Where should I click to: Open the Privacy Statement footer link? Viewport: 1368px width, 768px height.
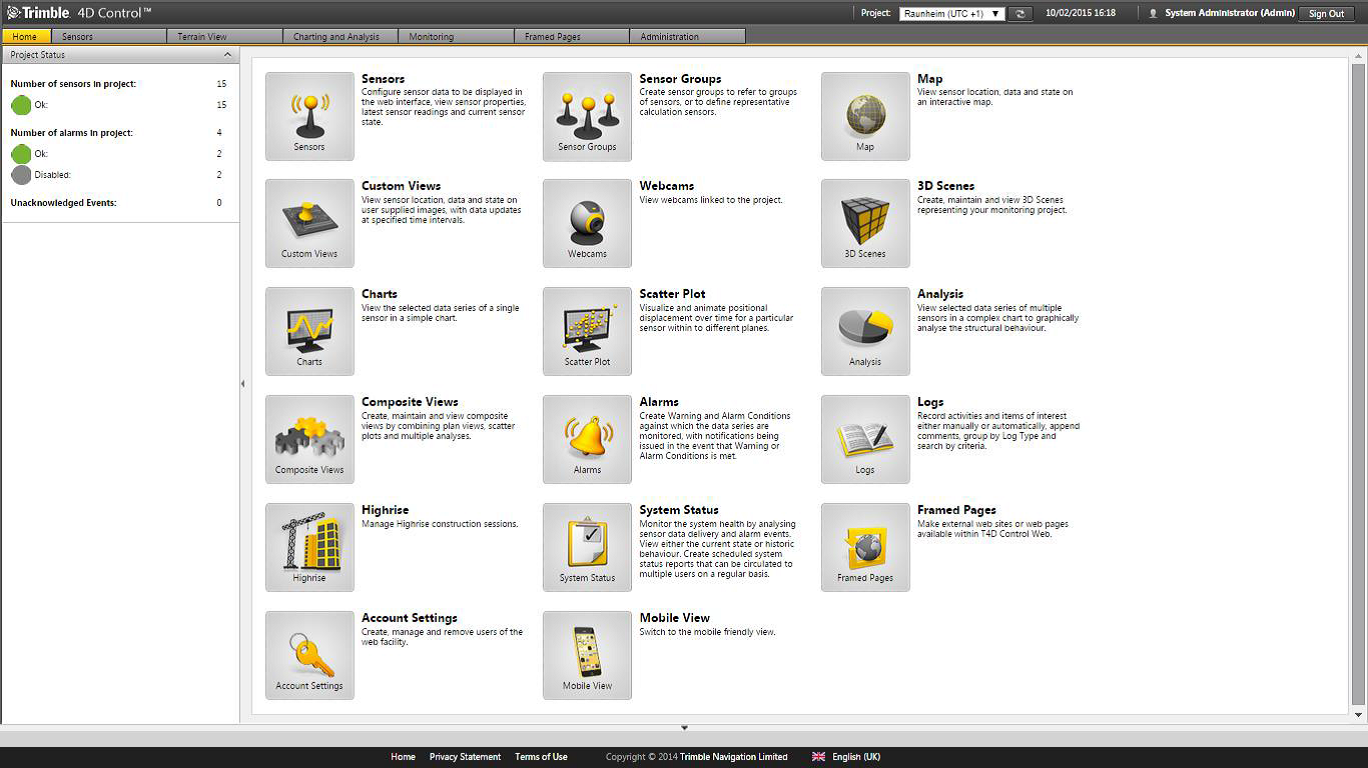465,757
